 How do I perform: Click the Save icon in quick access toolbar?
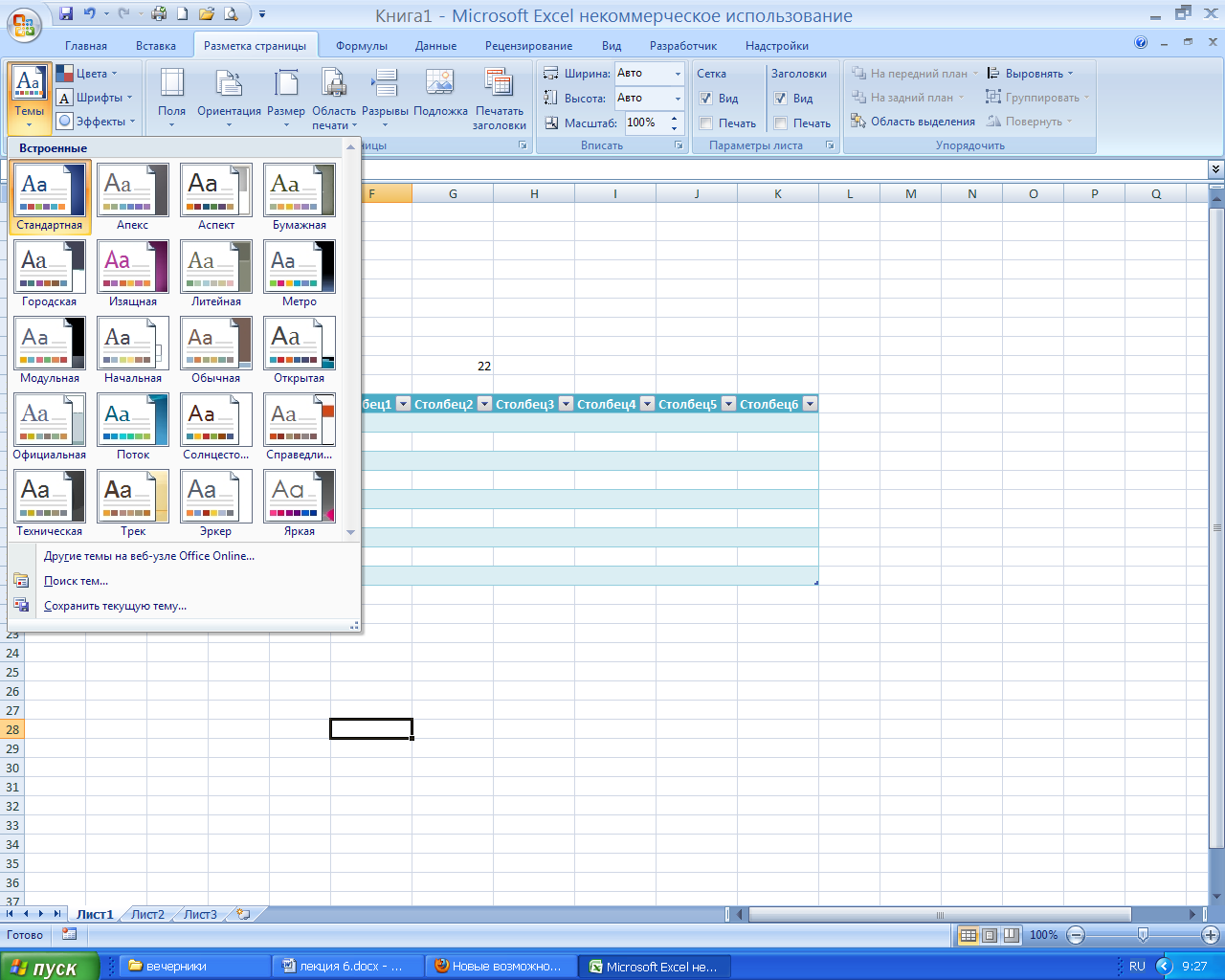pyautogui.click(x=66, y=14)
